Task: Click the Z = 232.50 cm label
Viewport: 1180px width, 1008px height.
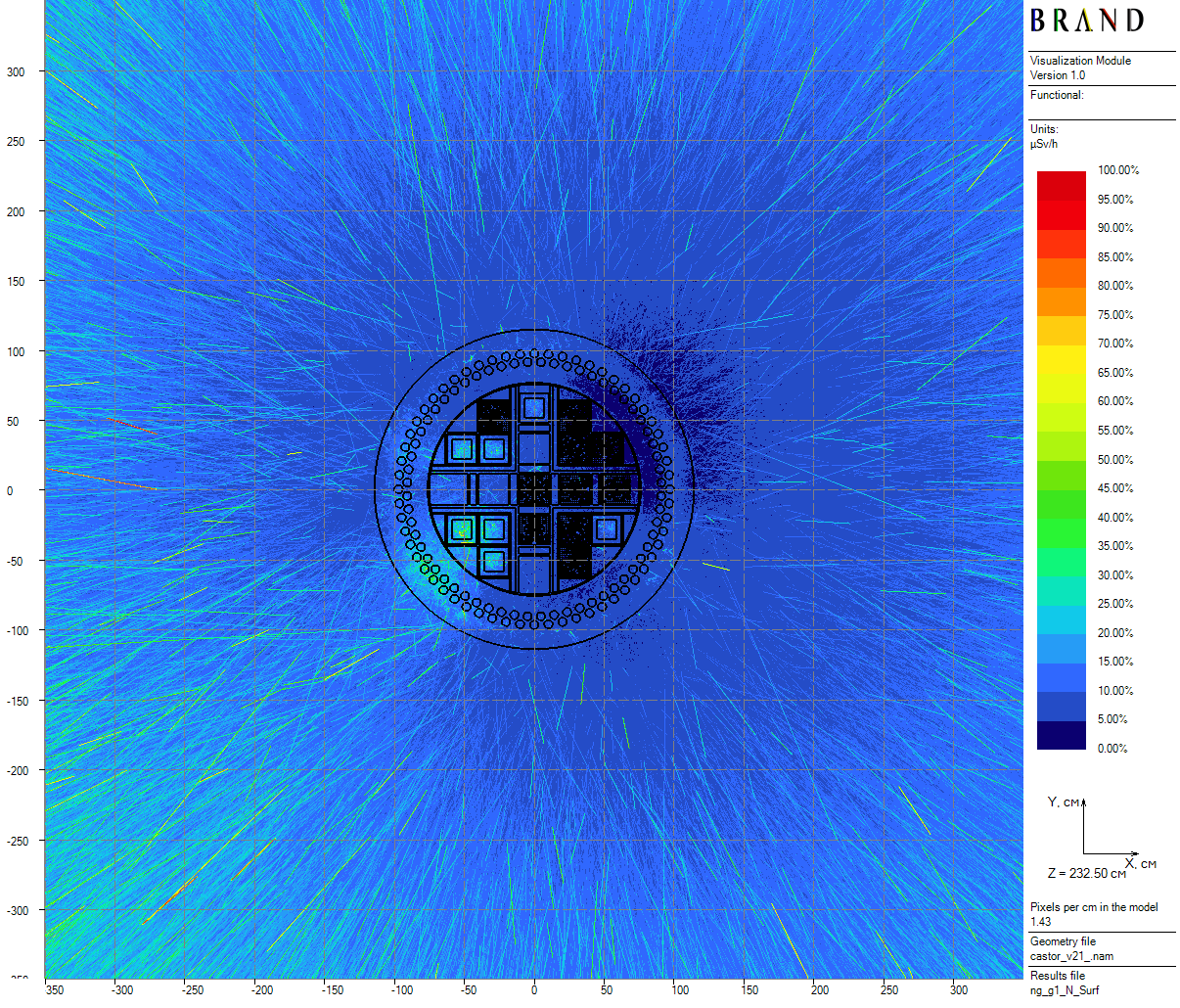Action: point(1087,873)
